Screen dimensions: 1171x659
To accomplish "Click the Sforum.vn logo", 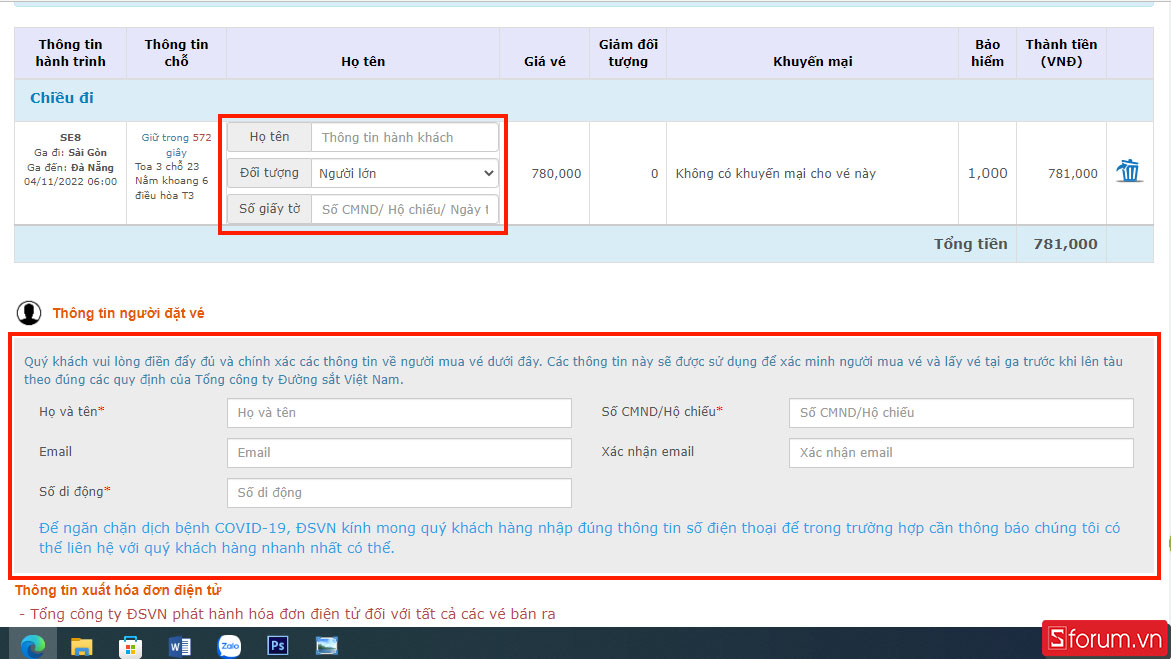I will [1104, 638].
